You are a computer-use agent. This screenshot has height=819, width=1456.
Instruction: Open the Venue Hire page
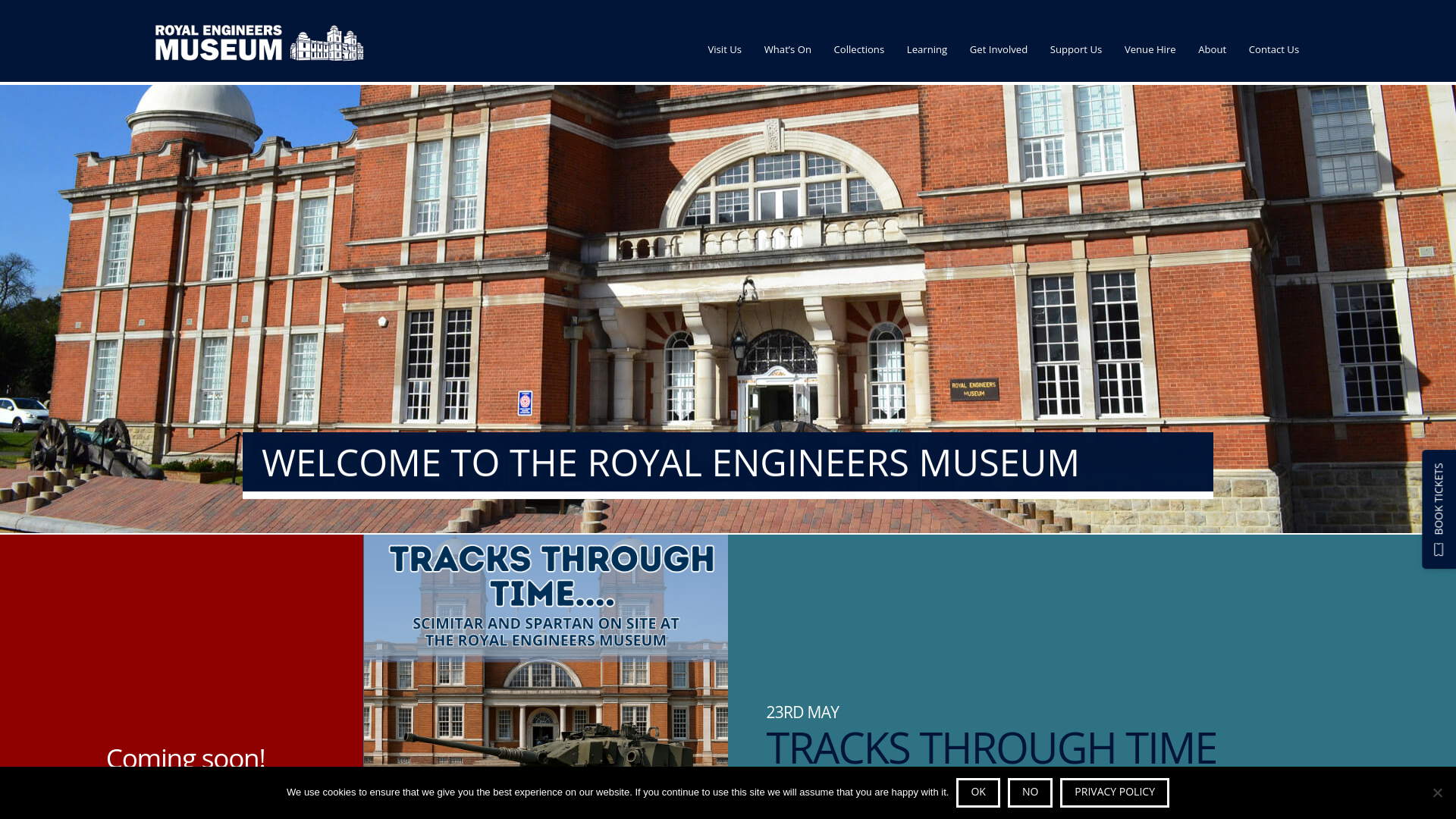point(1150,49)
